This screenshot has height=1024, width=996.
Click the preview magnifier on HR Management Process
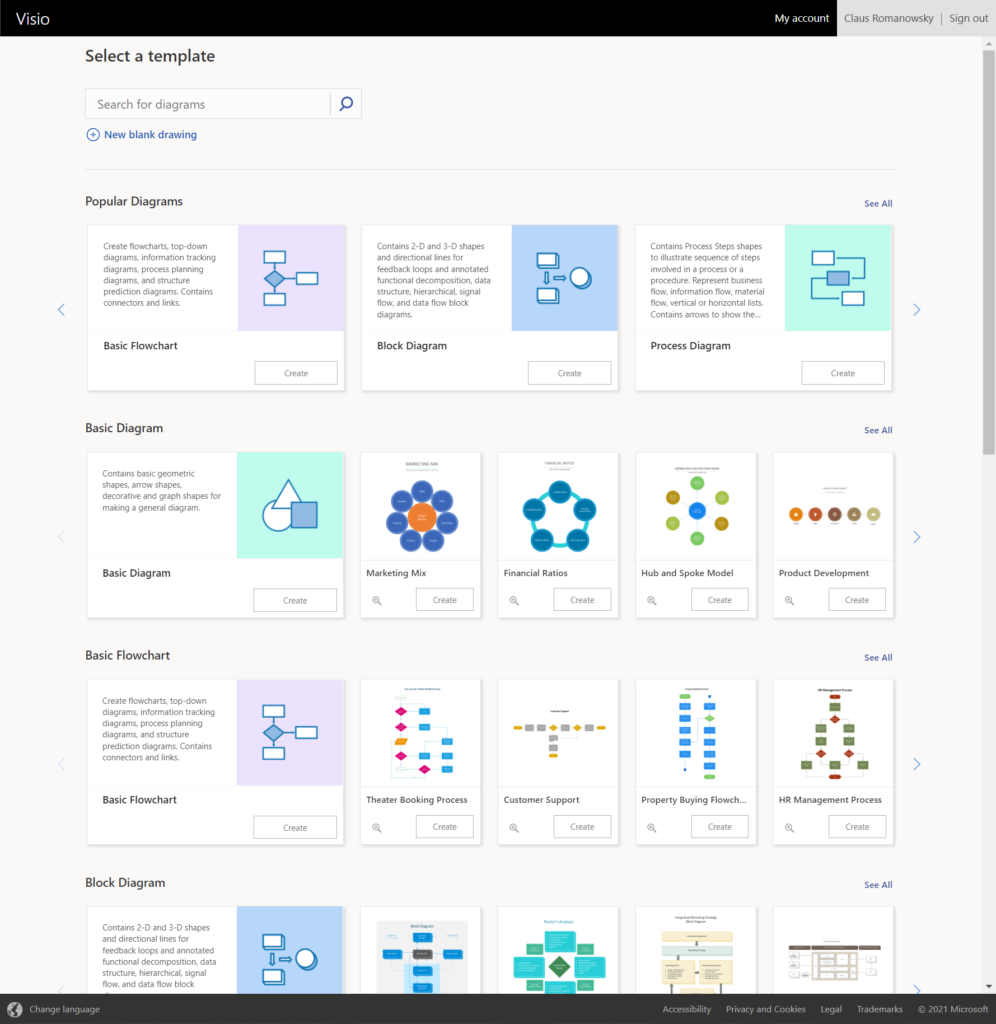[789, 826]
